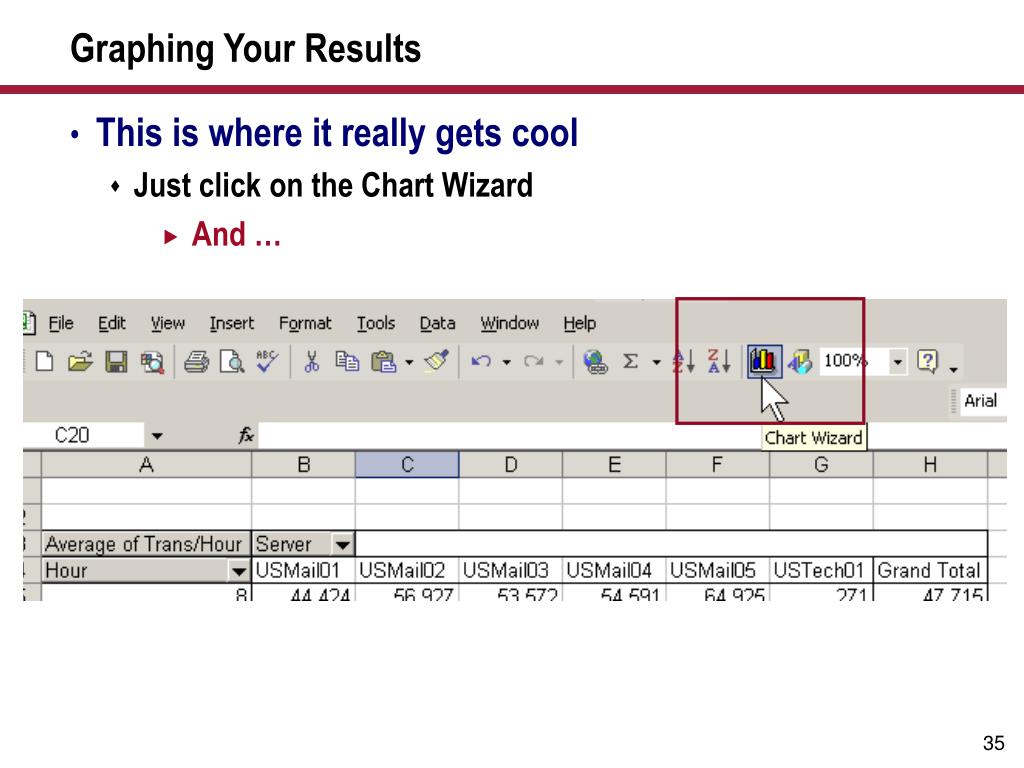Click the Name Box showing C20
Screen dimensions: 1024x768
pyautogui.click(x=84, y=435)
